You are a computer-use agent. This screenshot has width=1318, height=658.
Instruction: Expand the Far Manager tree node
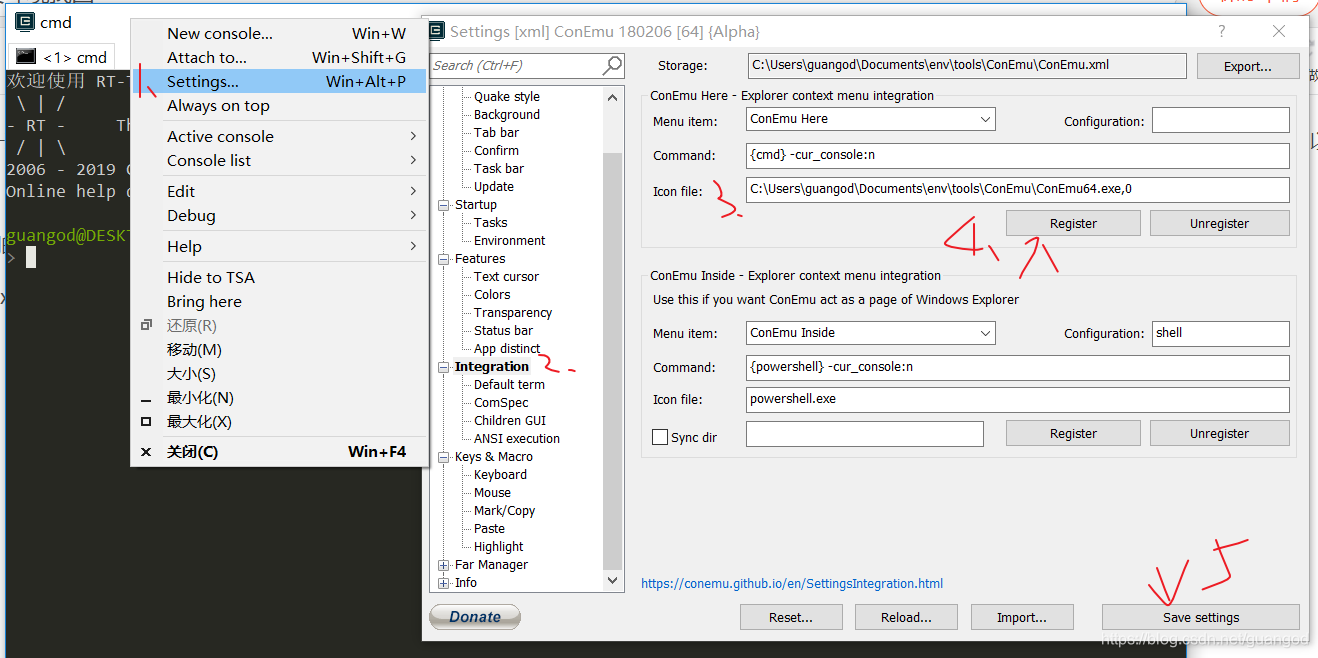pyautogui.click(x=444, y=565)
